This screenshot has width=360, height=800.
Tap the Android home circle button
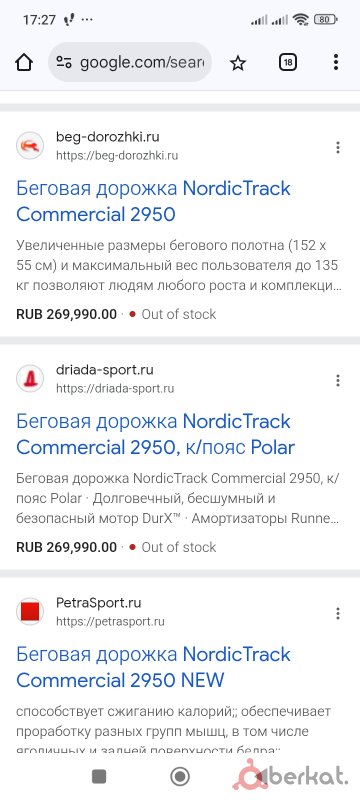point(179,777)
